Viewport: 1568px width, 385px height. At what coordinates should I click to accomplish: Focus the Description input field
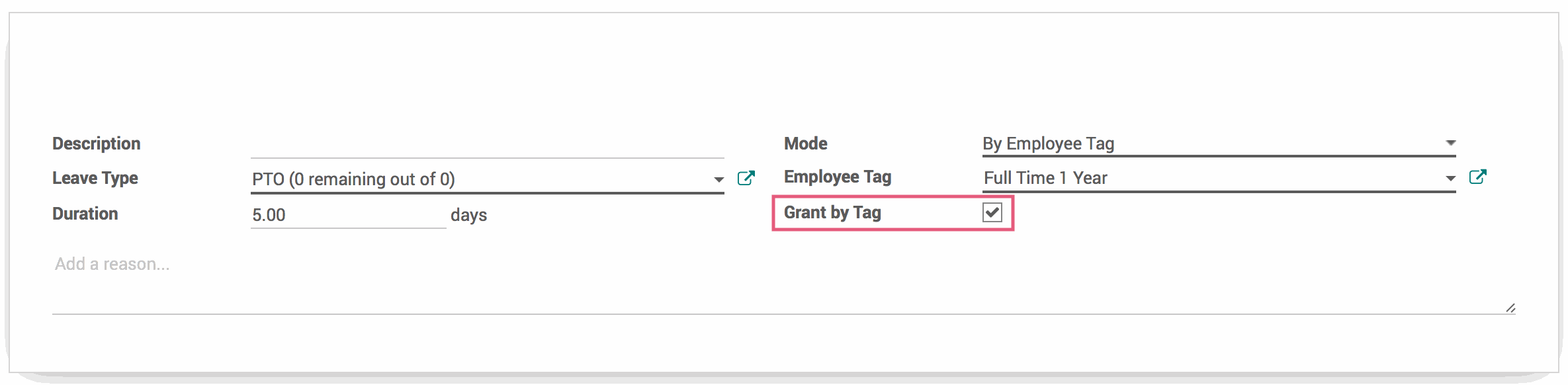point(487,144)
